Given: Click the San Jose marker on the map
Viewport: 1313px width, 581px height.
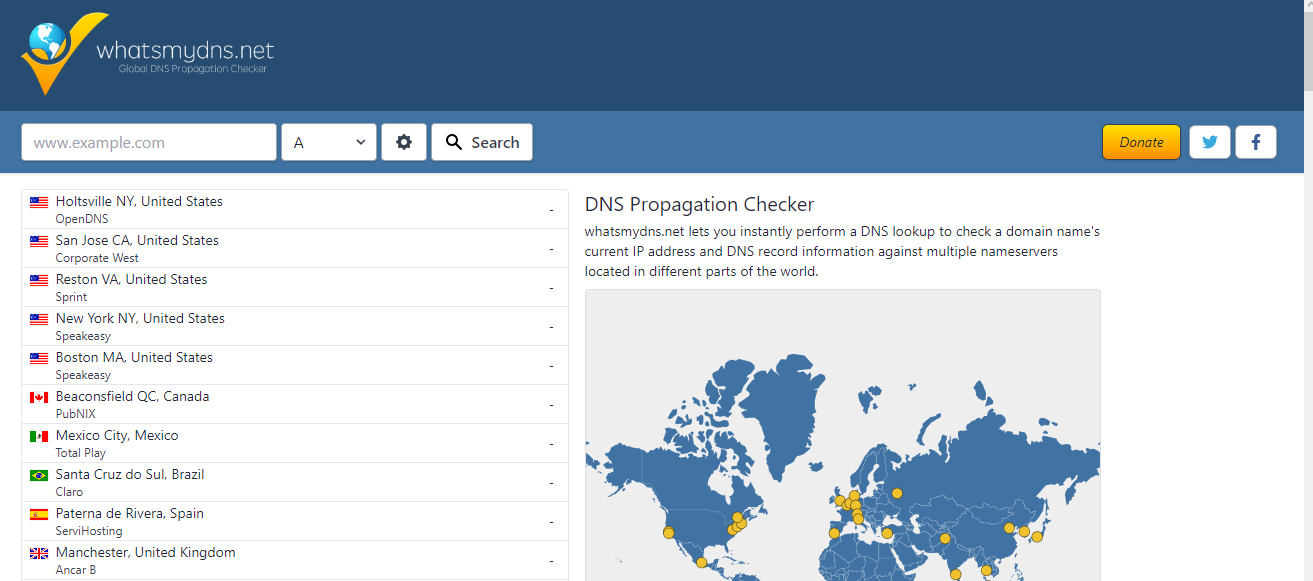Looking at the screenshot, I should pos(668,533).
